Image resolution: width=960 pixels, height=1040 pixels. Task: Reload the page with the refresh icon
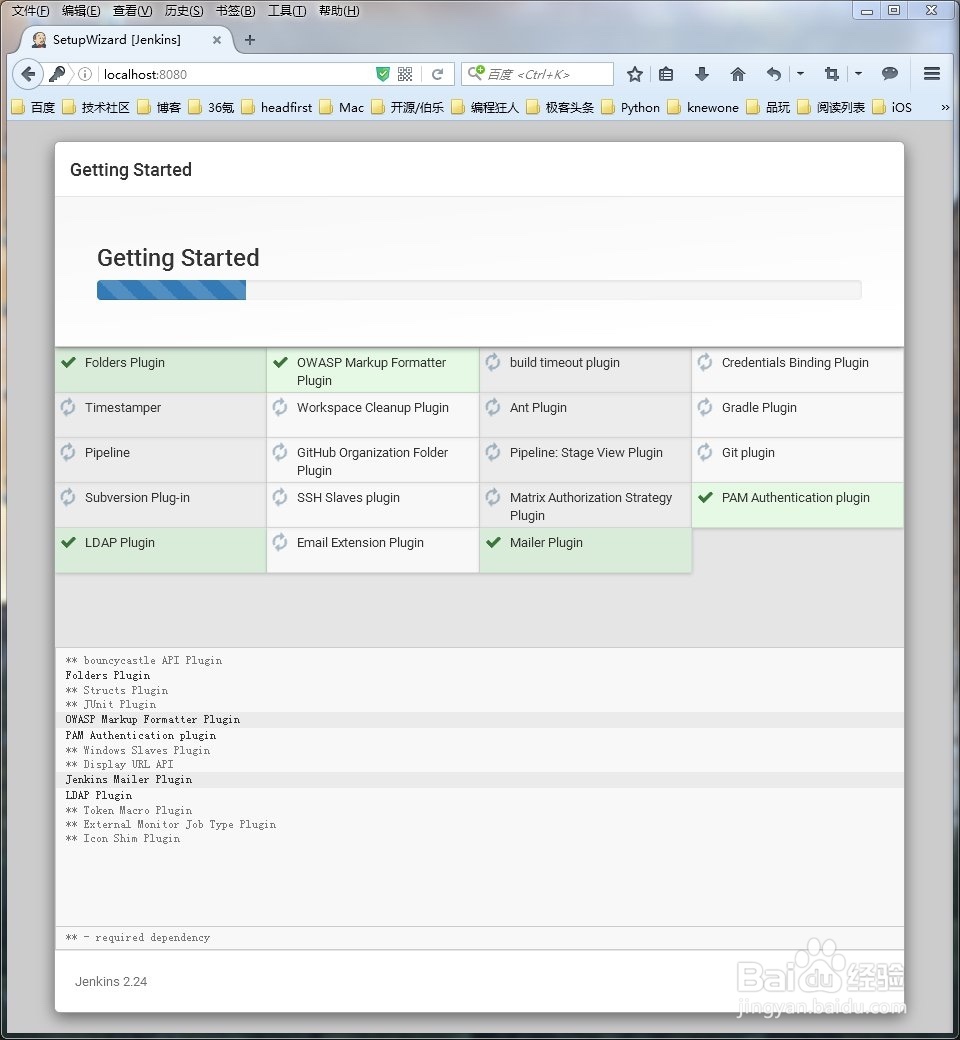tap(437, 74)
